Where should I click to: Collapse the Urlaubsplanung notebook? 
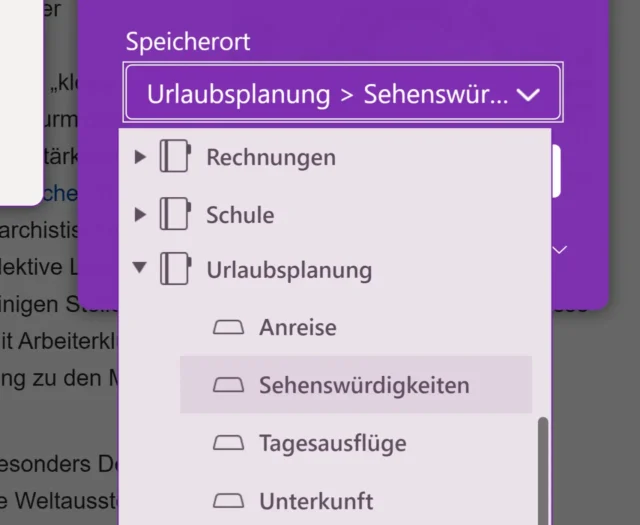[140, 269]
